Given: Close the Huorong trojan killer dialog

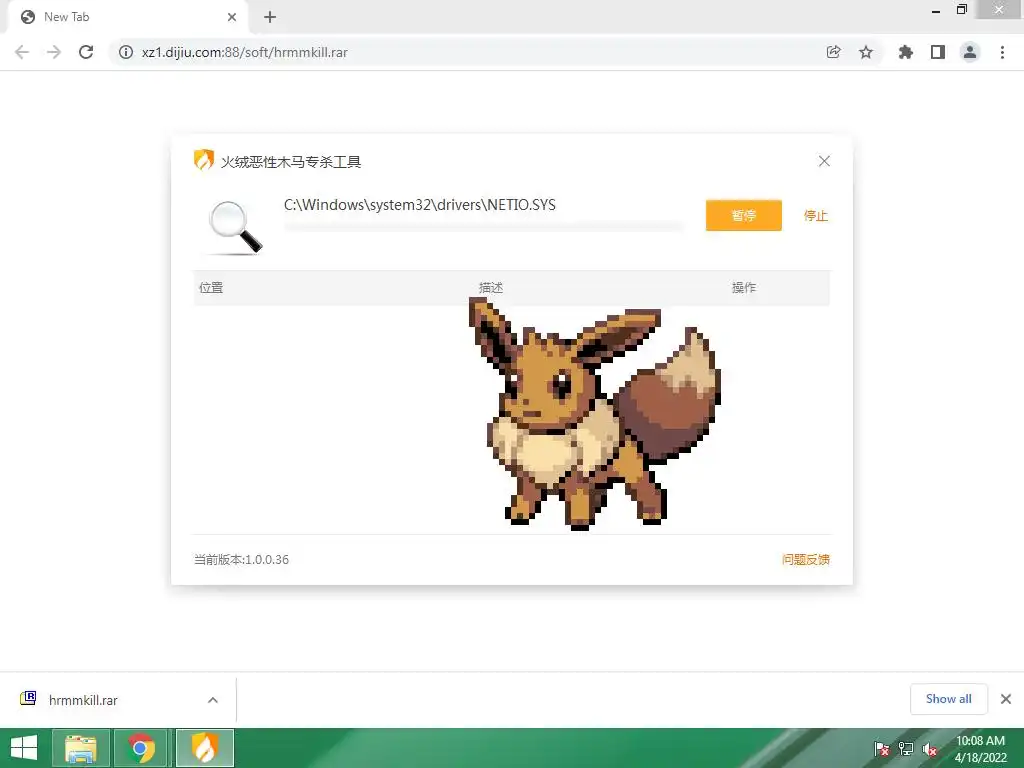Looking at the screenshot, I should (x=824, y=161).
